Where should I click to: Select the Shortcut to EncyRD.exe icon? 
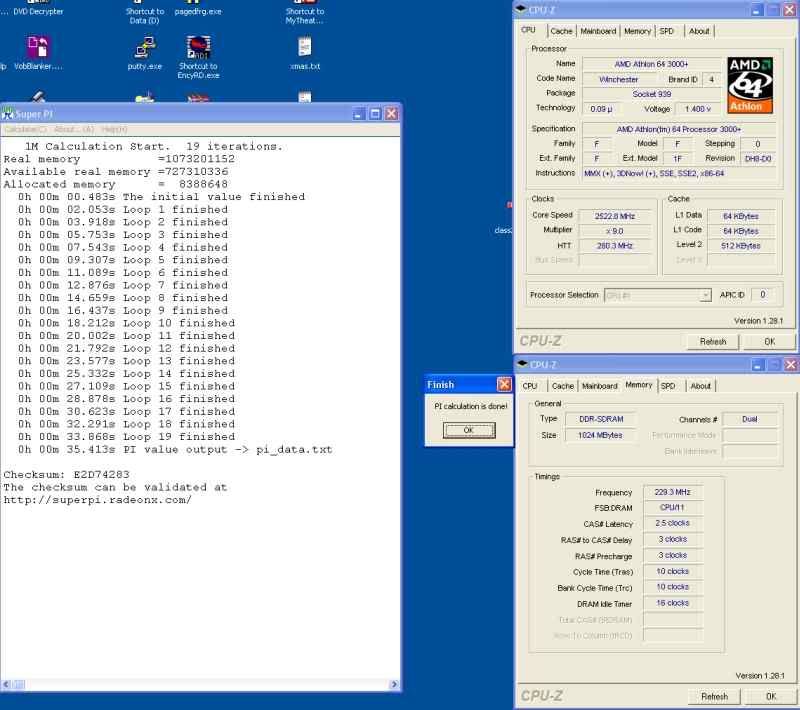198,47
